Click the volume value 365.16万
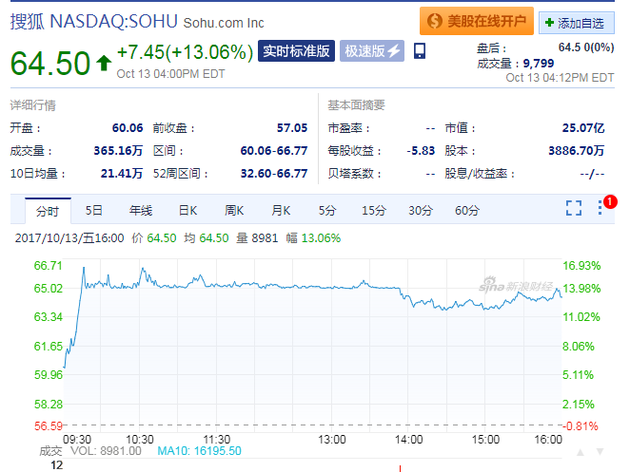Image resolution: width=630 pixels, height=472 pixels. pyautogui.click(x=118, y=151)
